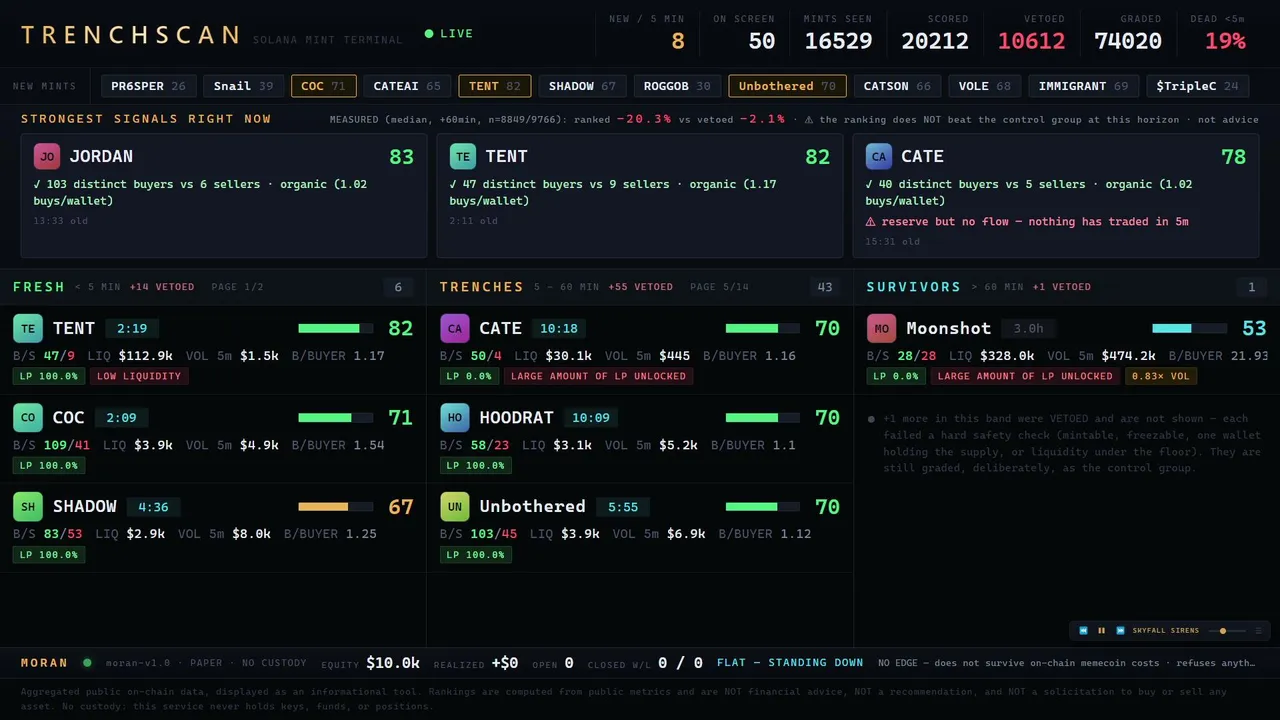Select PR6SPER chip in new mints ticker
The height and width of the screenshot is (720, 1280).
click(148, 86)
